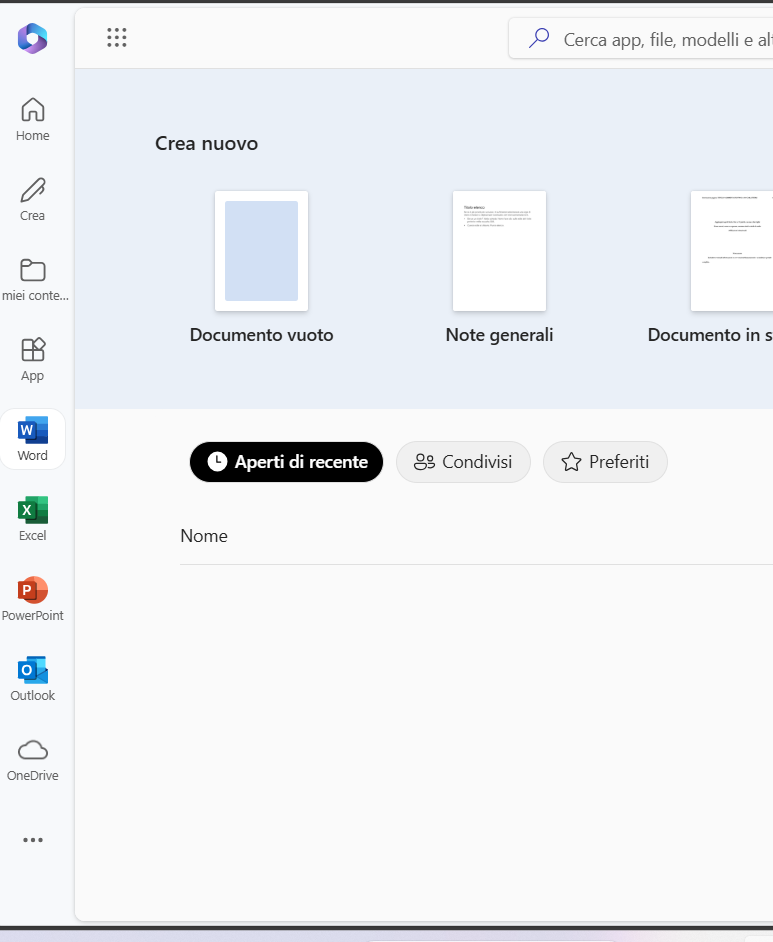Launch PowerPoint from the sidebar

(x=33, y=599)
